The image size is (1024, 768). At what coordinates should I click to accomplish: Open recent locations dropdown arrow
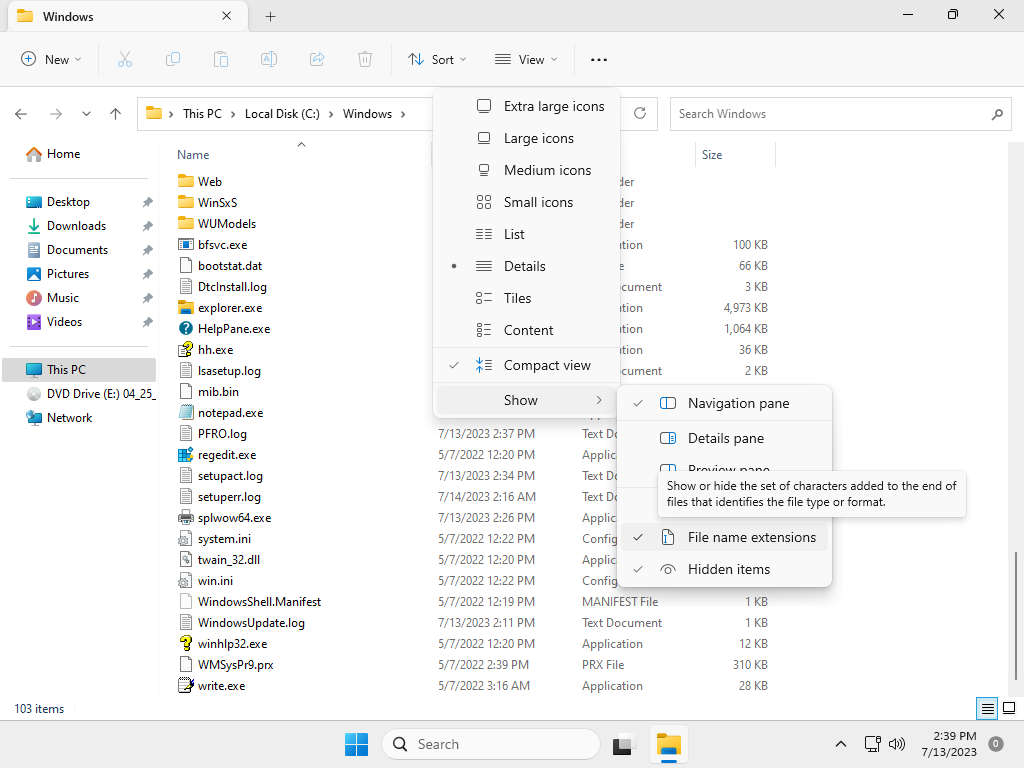tap(86, 114)
